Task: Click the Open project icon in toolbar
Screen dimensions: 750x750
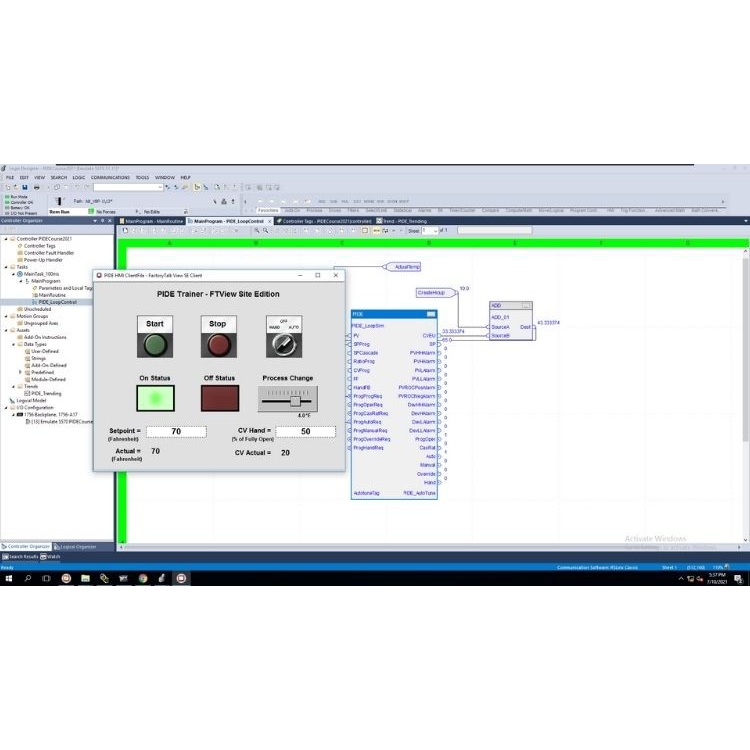Action: [16, 188]
